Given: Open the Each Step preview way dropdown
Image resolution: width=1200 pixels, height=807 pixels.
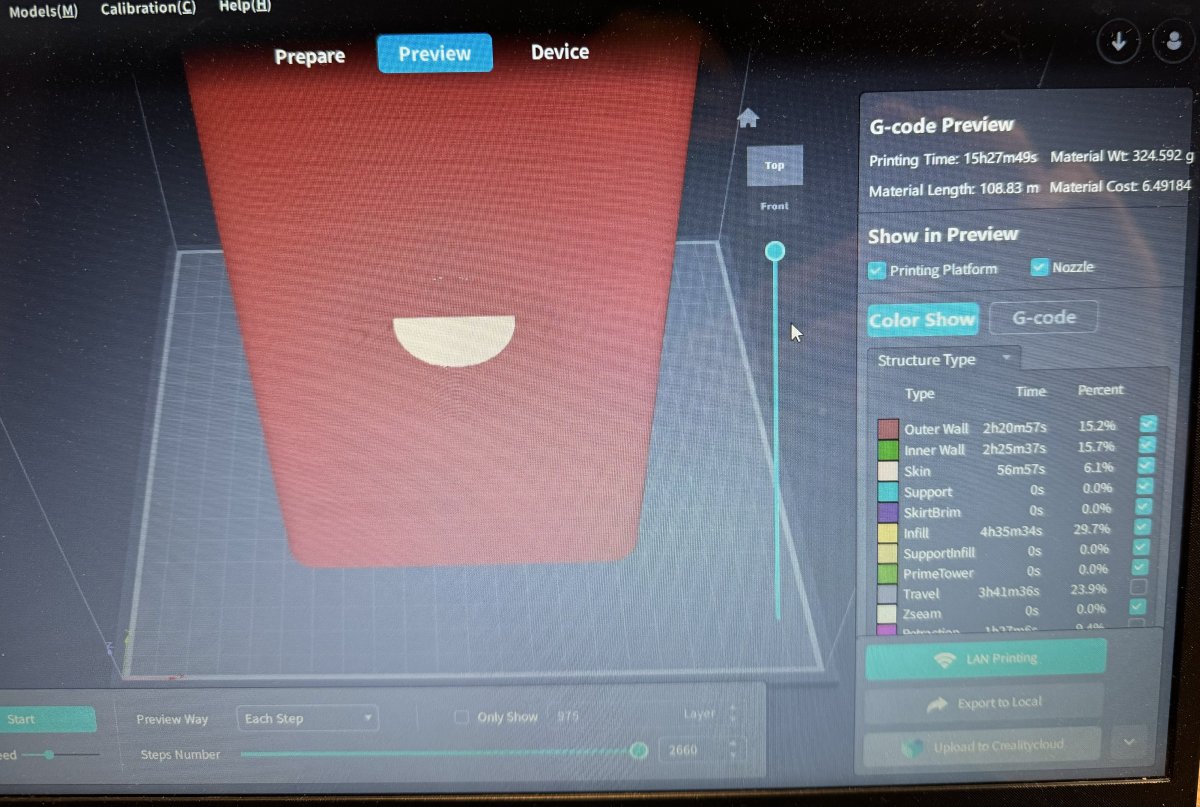Looking at the screenshot, I should click(308, 718).
